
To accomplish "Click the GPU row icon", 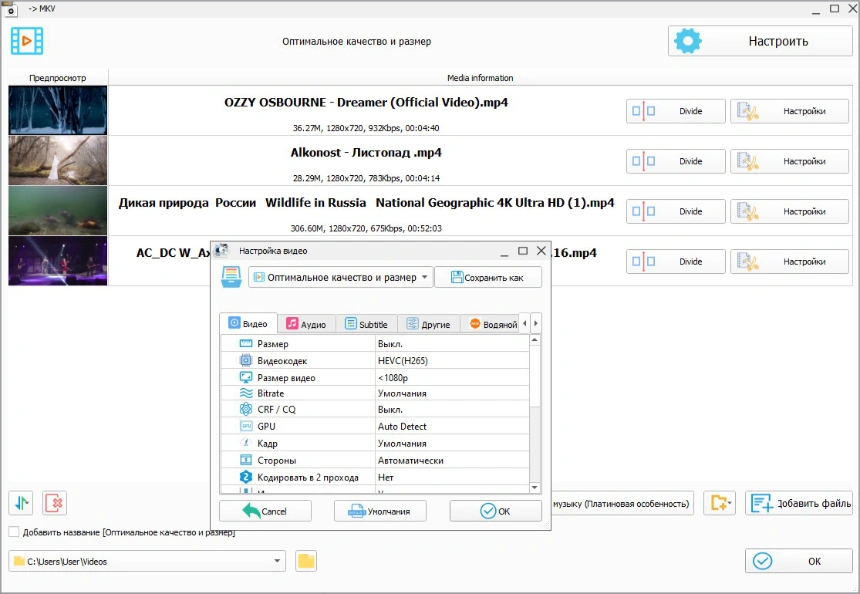I will tap(246, 426).
